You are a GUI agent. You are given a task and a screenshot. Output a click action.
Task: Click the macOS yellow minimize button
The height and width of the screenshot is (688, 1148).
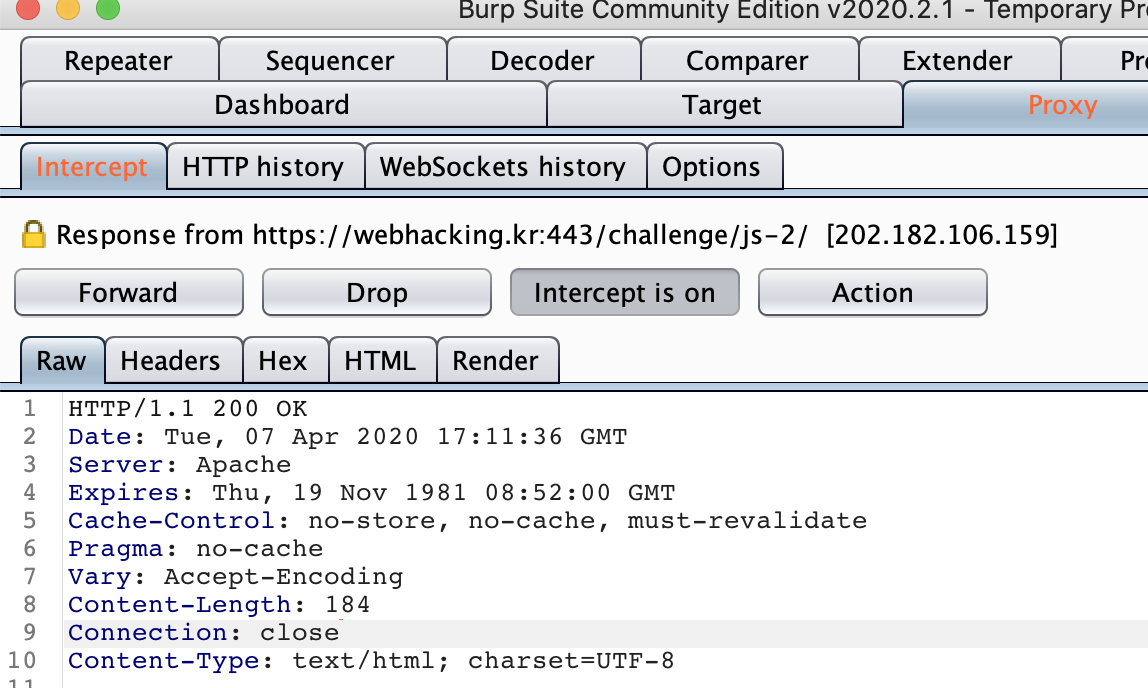67,9
